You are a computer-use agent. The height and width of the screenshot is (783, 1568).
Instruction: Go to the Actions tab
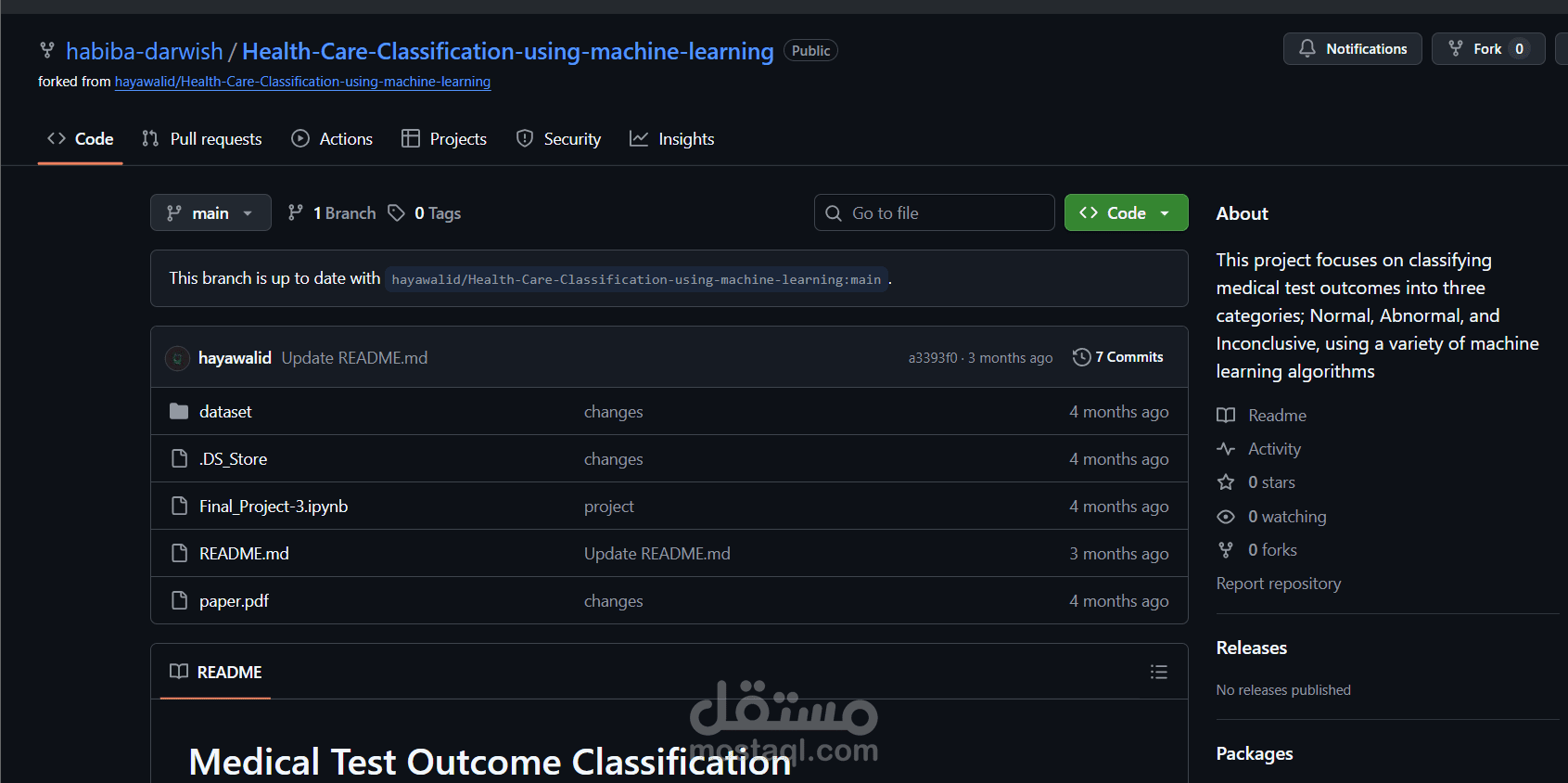click(x=332, y=138)
